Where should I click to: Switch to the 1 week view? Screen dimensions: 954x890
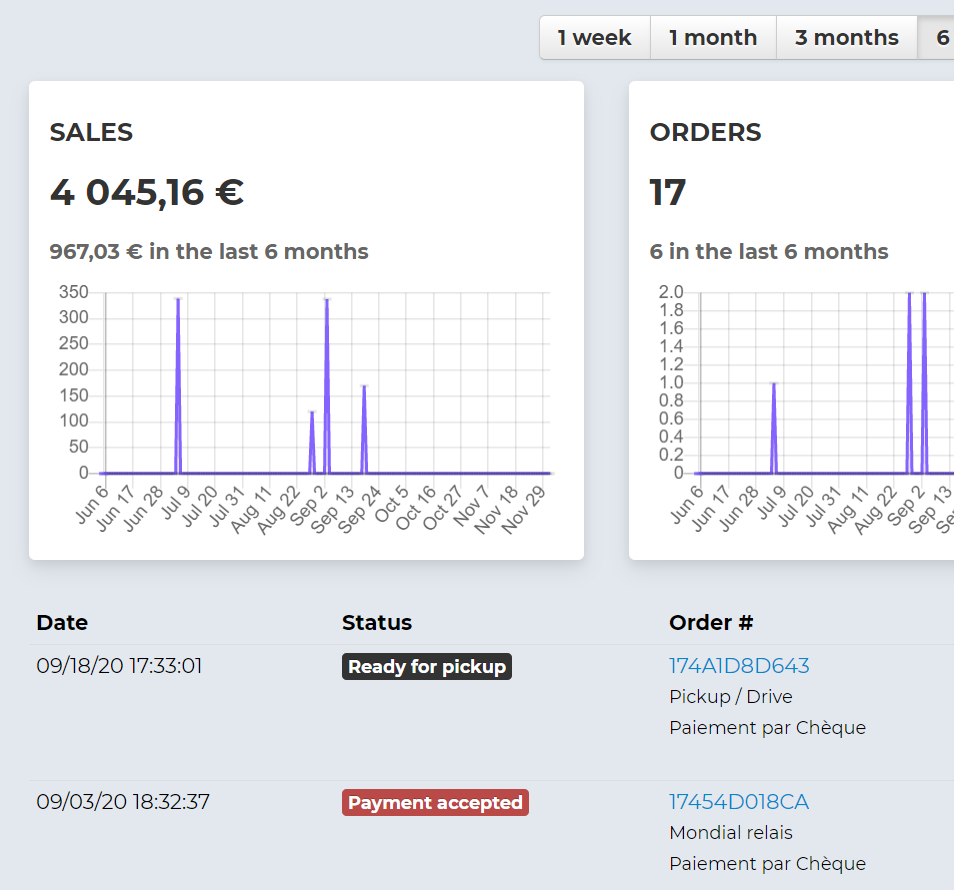(x=594, y=37)
